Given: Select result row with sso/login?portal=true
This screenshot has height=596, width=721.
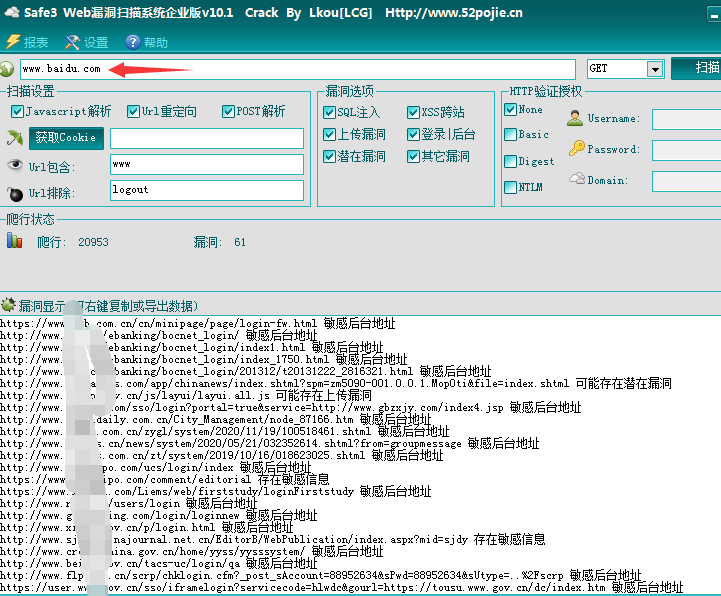Looking at the screenshot, I should pos(291,407).
